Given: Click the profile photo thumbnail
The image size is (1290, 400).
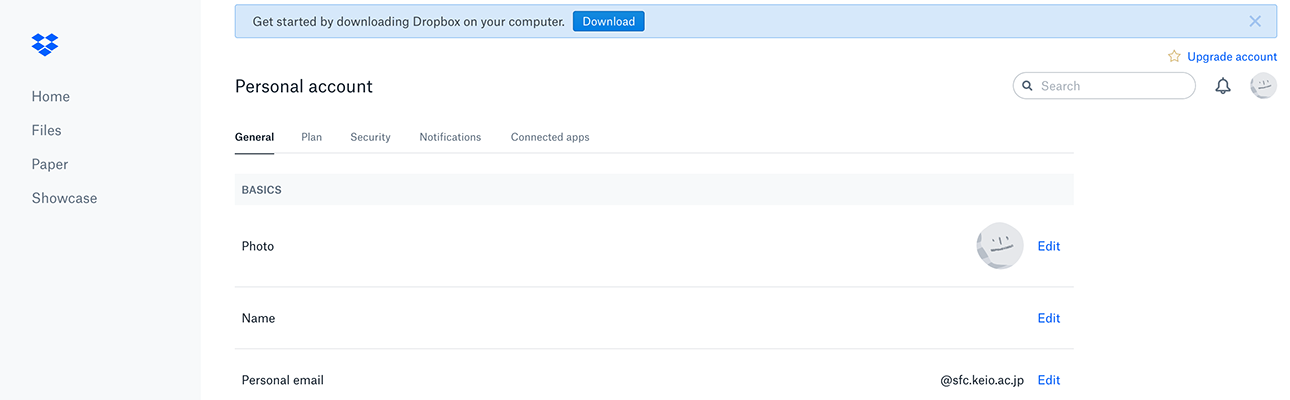Looking at the screenshot, I should click(999, 246).
